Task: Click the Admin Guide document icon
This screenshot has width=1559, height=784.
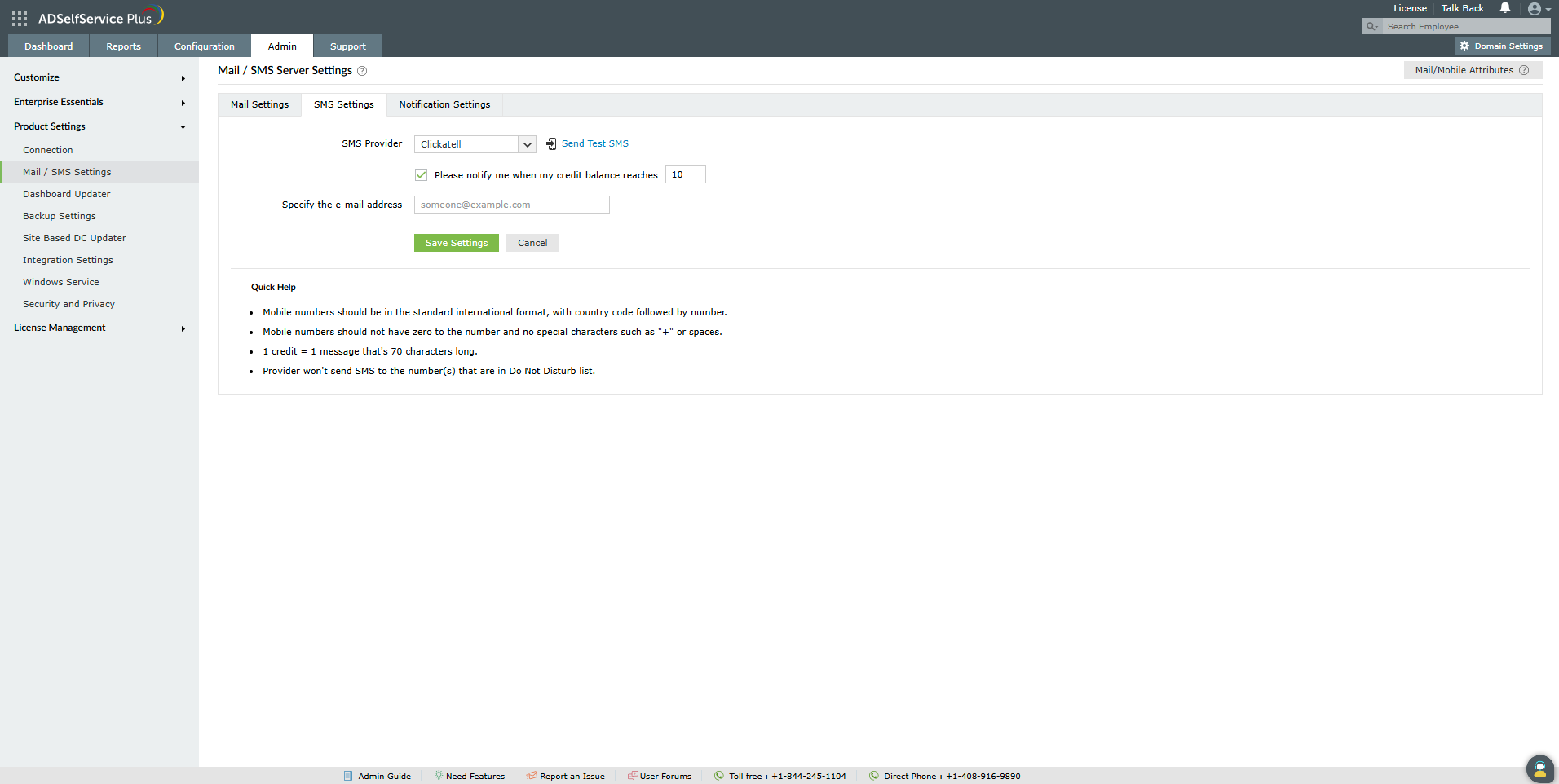Action: click(x=348, y=776)
